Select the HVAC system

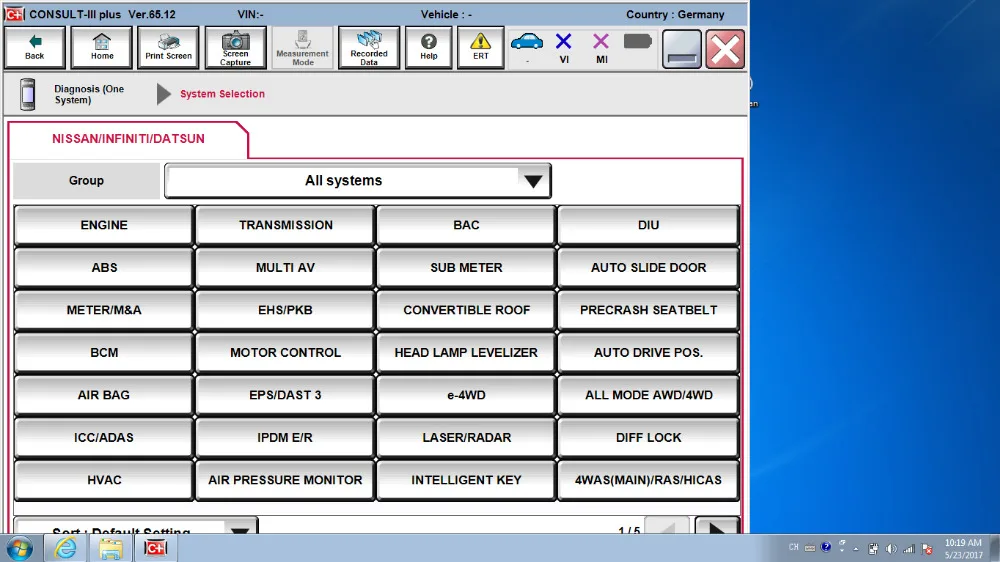coord(104,480)
